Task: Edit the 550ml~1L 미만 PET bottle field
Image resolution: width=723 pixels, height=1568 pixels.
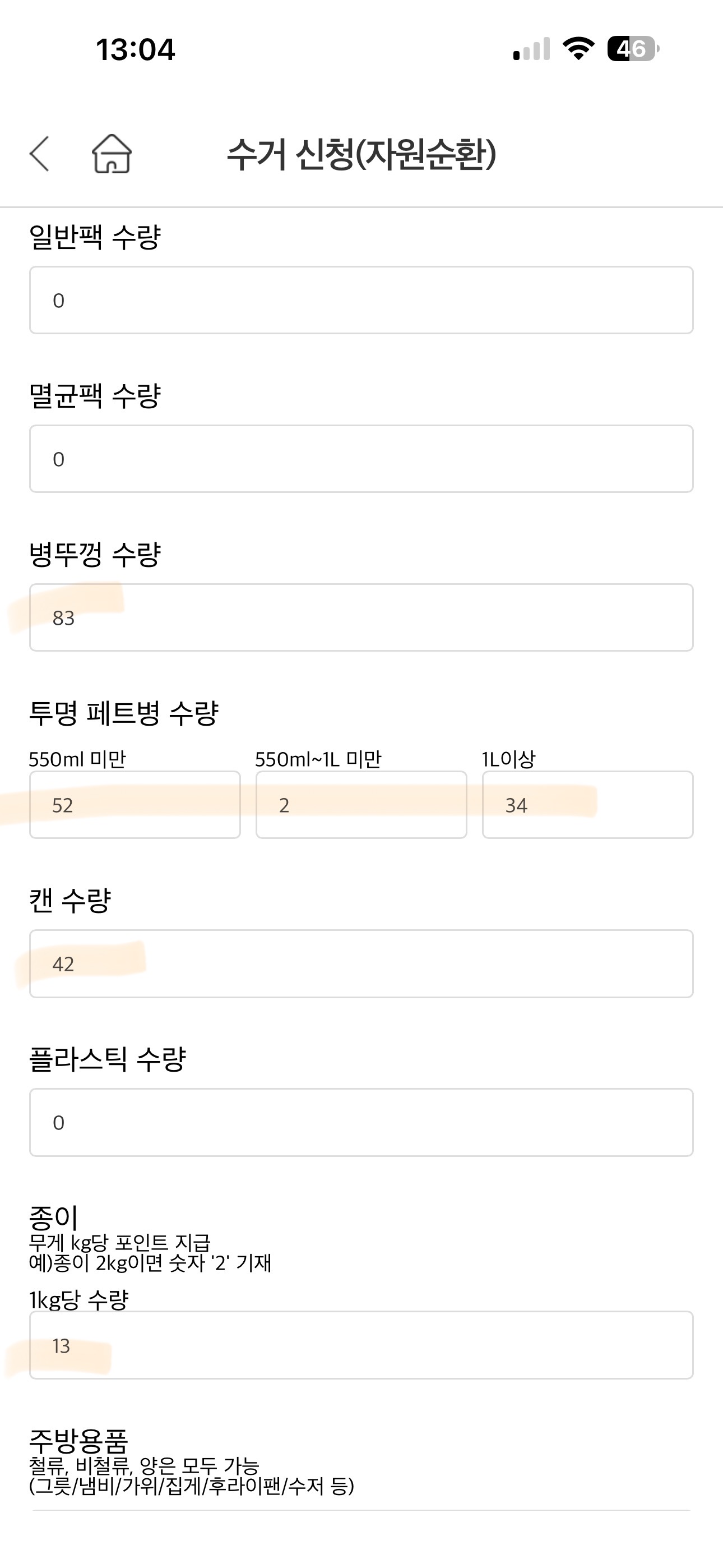Action: point(361,805)
